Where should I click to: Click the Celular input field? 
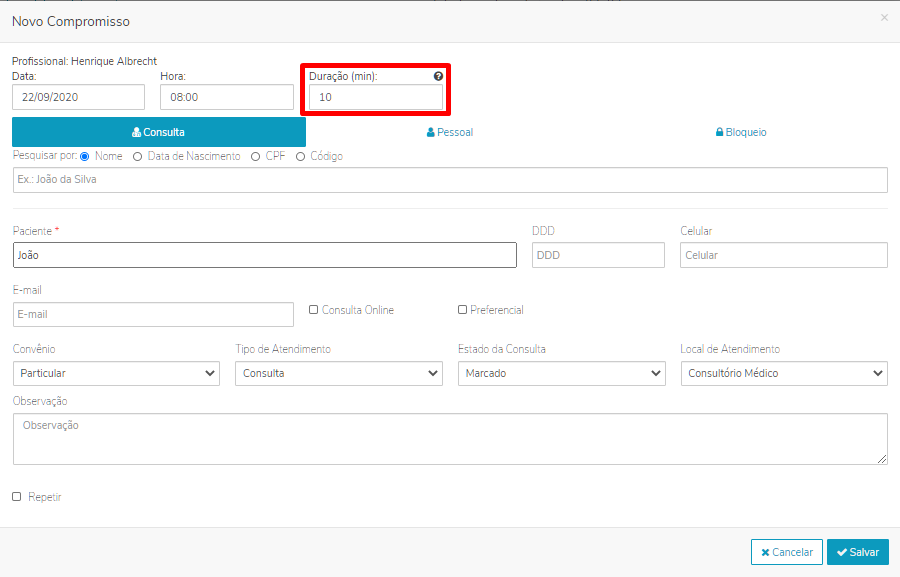(x=784, y=255)
